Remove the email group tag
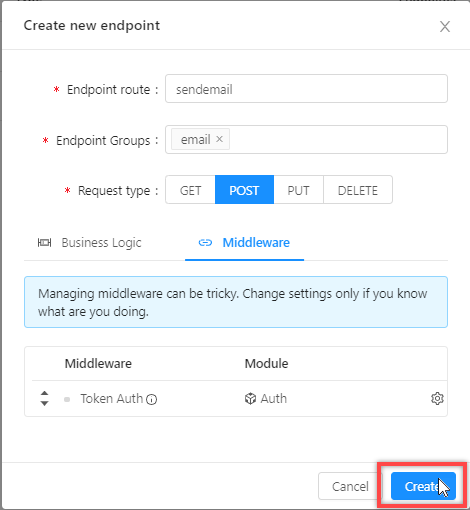 coord(219,139)
